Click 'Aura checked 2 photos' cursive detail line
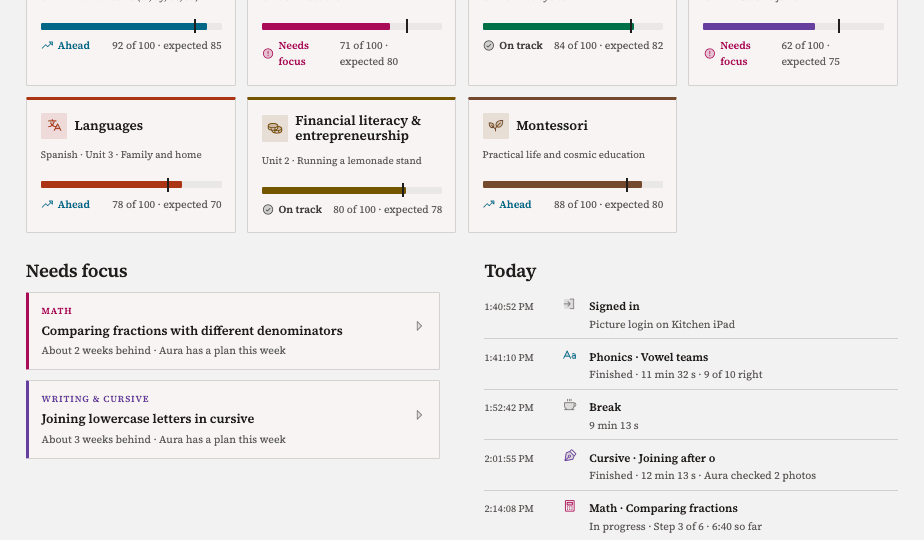 pos(760,475)
